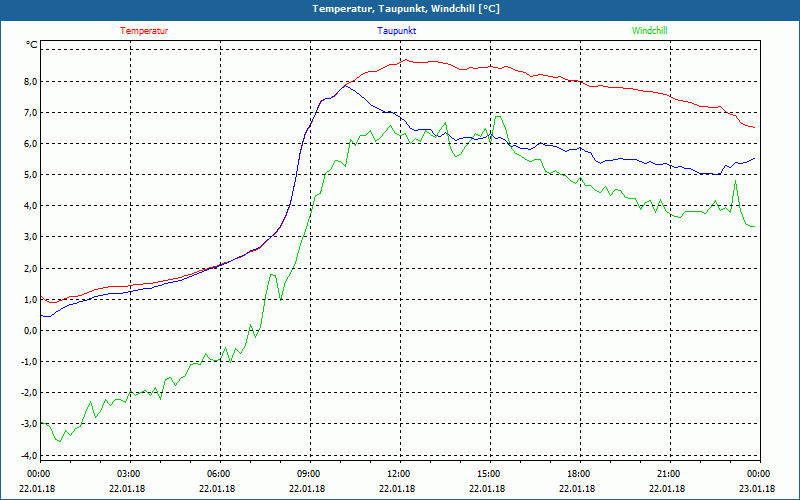Click the '09:00' time label
This screenshot has width=800, height=500.
[310, 474]
